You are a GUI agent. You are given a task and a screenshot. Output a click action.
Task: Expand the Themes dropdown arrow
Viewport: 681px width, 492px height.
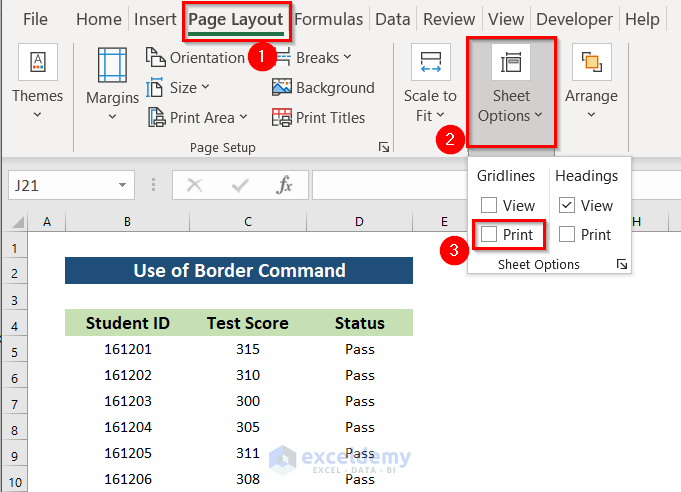tap(37, 115)
